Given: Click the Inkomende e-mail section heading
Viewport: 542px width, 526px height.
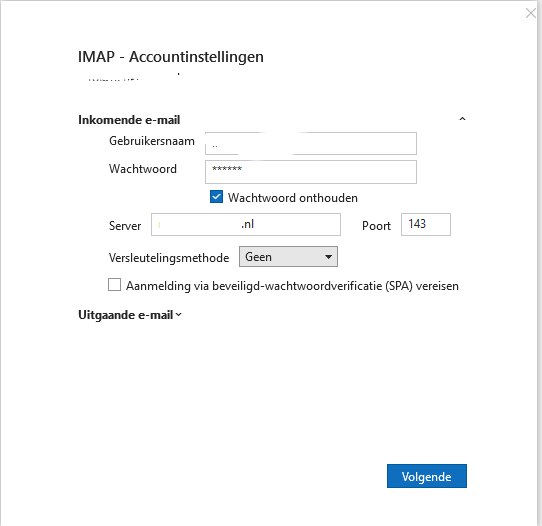Looking at the screenshot, I should click(x=129, y=120).
